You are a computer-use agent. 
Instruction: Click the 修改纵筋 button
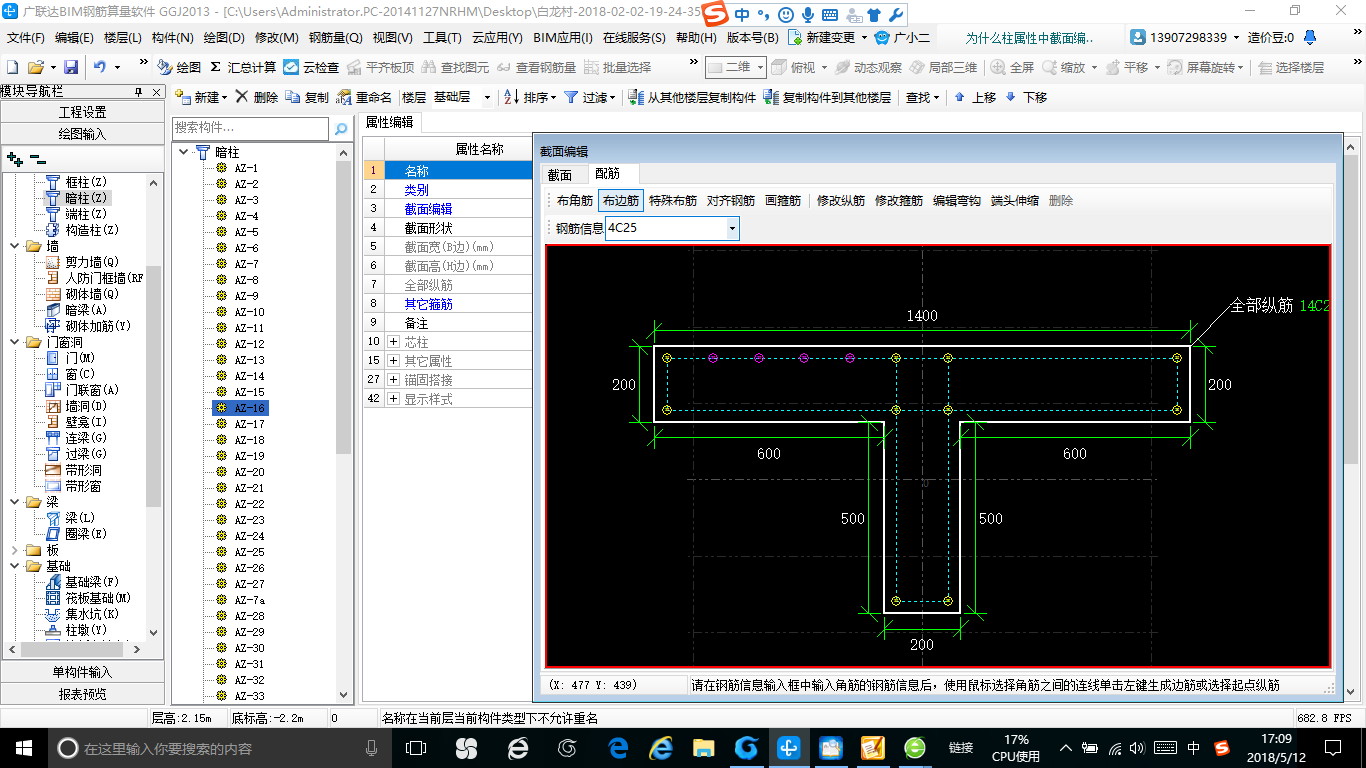(841, 201)
